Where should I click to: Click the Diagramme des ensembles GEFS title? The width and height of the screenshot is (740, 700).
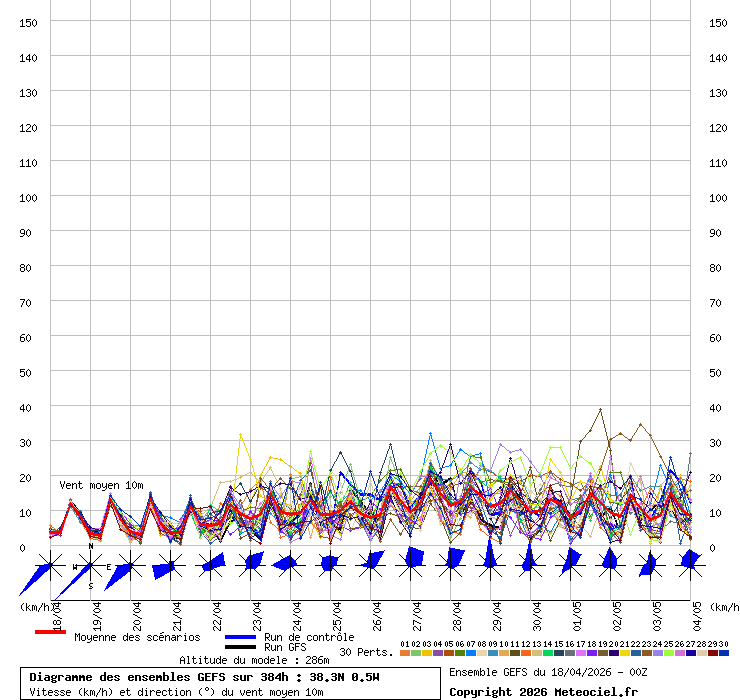[204, 677]
